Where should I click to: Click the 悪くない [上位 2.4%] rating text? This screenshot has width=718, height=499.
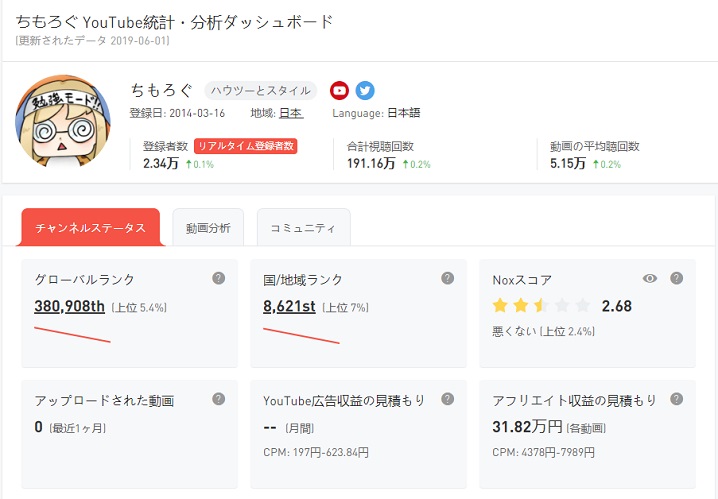544,331
